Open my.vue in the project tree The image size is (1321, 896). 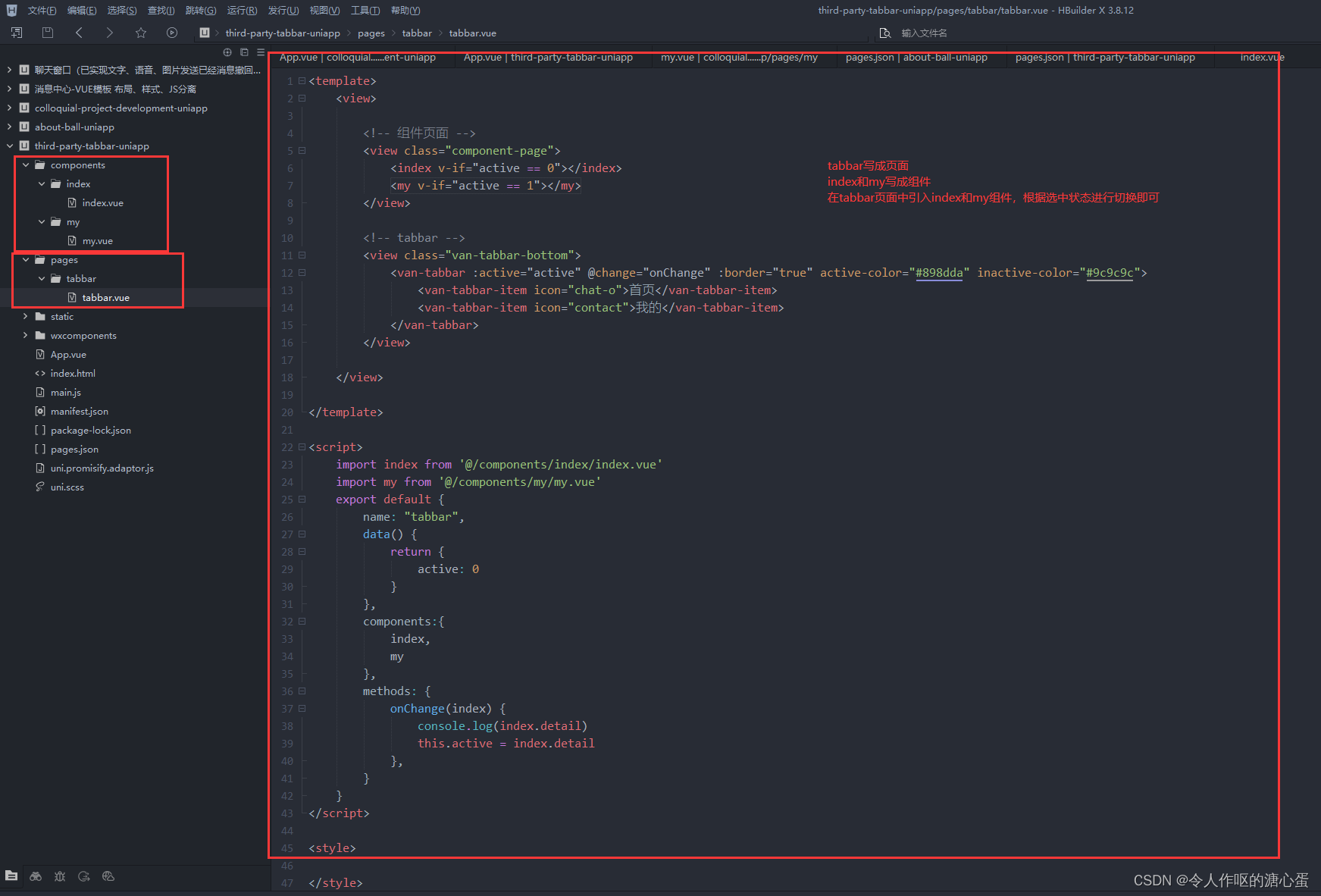click(x=97, y=241)
